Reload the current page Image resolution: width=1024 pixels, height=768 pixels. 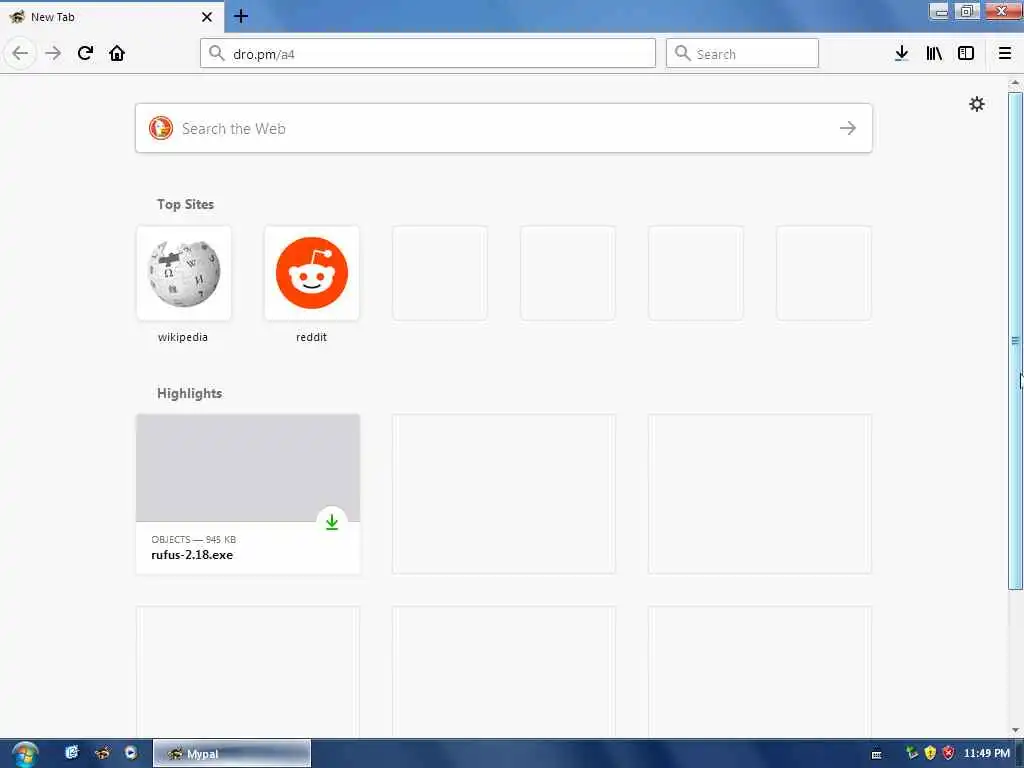[x=86, y=53]
